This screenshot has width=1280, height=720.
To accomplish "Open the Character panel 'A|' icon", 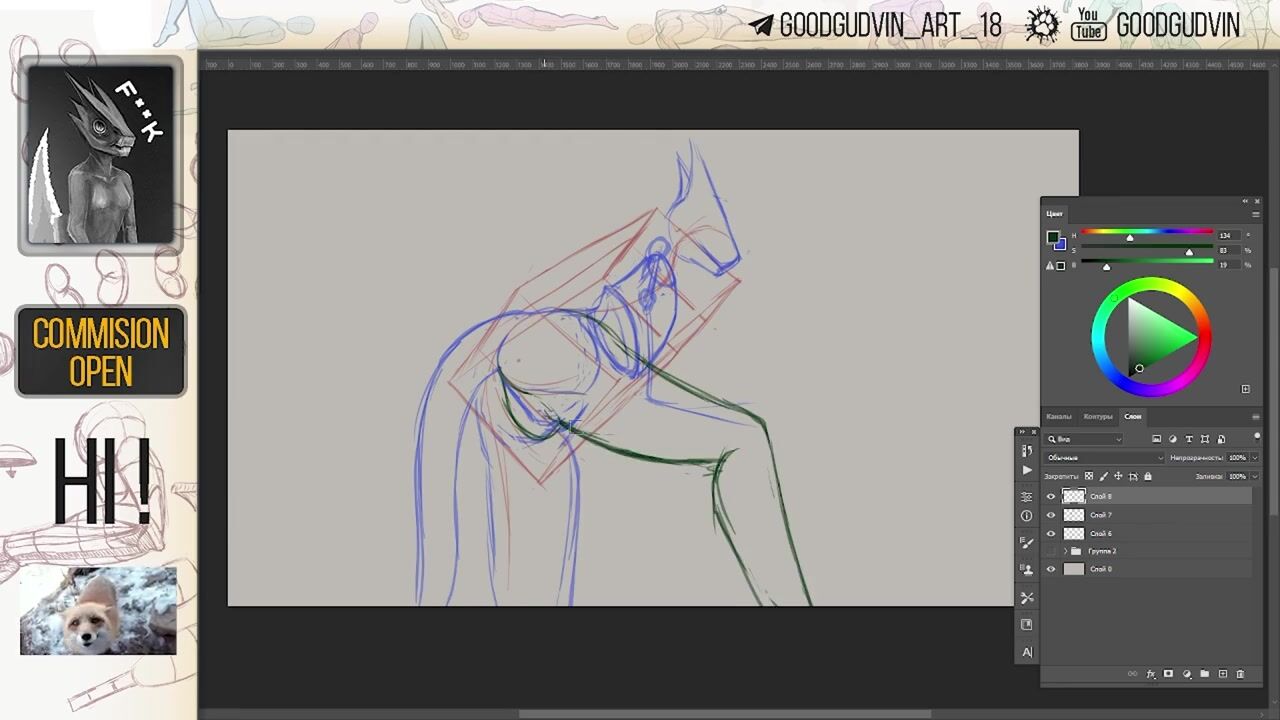I will [1027, 652].
